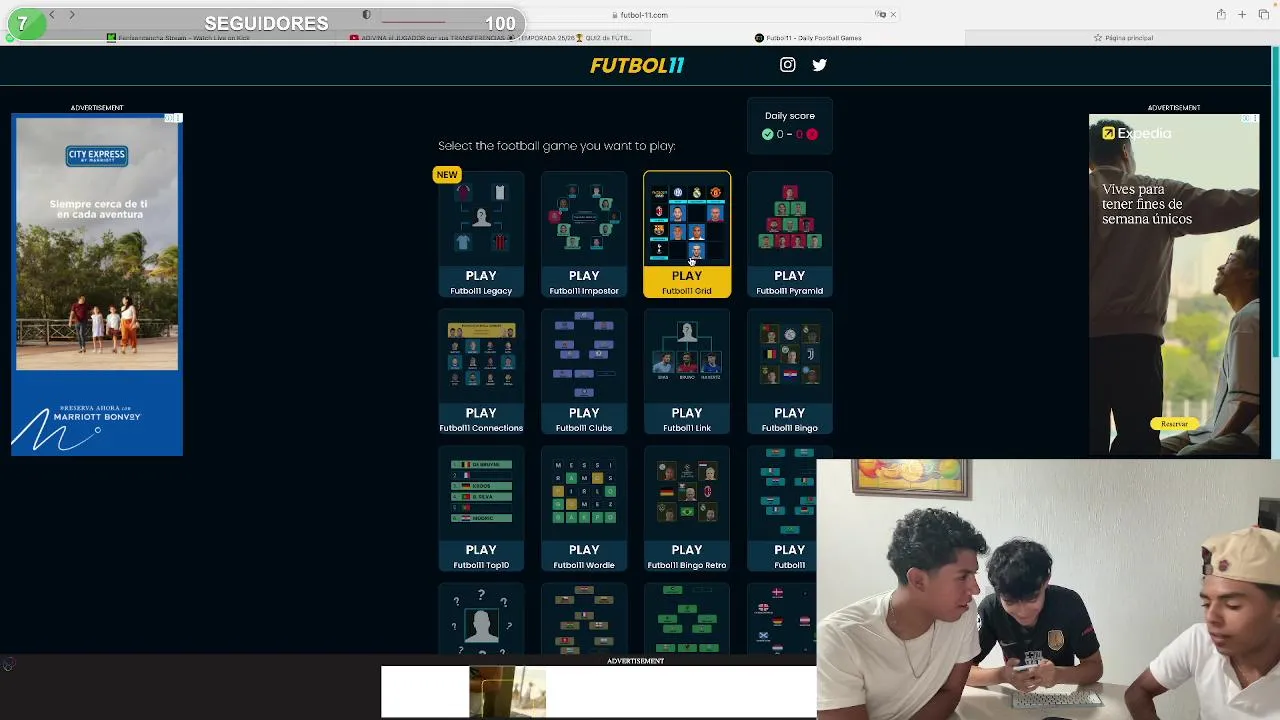This screenshot has height=720, width=1280.
Task: Play the Futbol11 Clubs game
Action: point(584,419)
